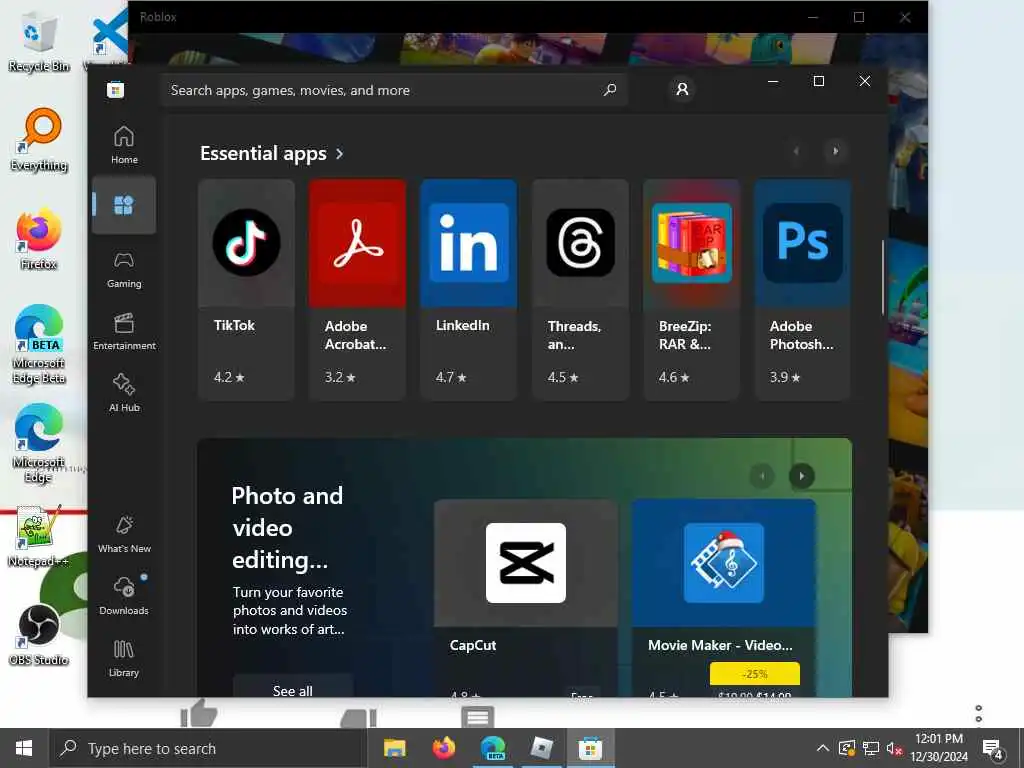Click Microsoft Store taskbar icon
This screenshot has width=1024, height=768.
click(x=590, y=748)
